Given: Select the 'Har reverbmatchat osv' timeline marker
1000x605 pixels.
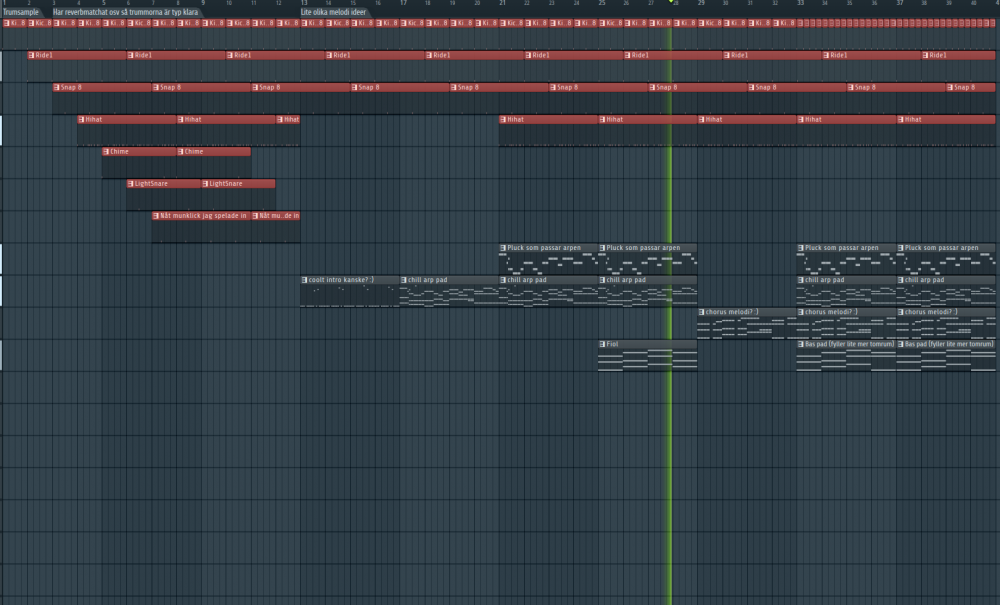Looking at the screenshot, I should pyautogui.click(x=126, y=12).
